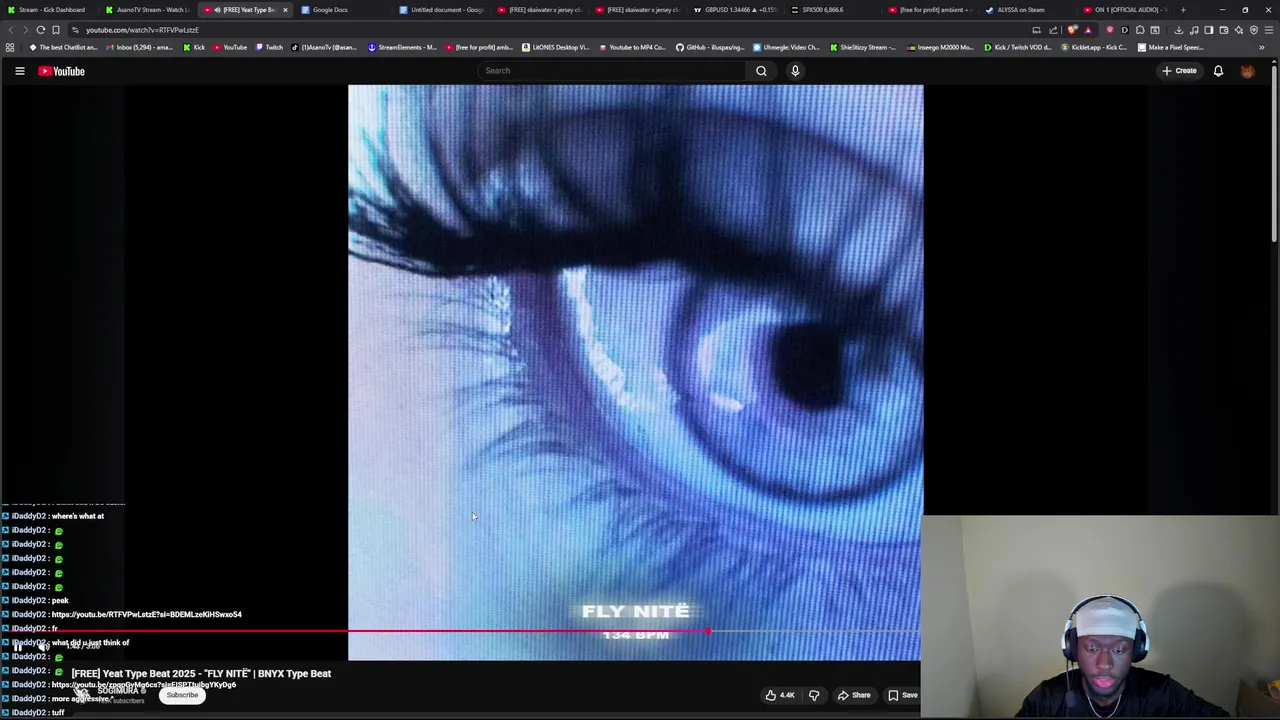Open the GitHub bookmark
Image resolution: width=1280 pixels, height=720 pixels.
[x=710, y=47]
